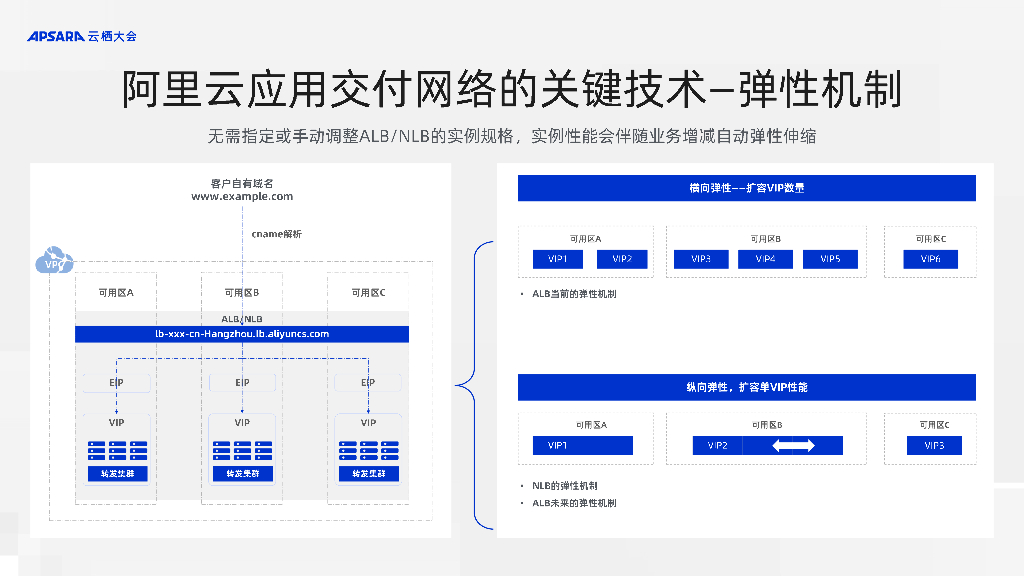Select VIP1 box in the 横向弹性 section
Viewport: 1024px width, 576px height.
(x=558, y=259)
